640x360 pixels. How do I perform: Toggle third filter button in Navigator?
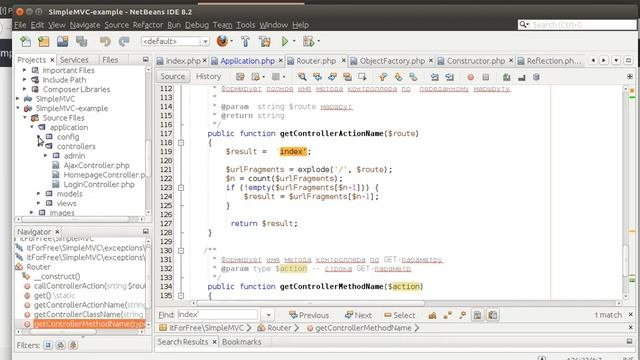pyautogui.click(x=73, y=345)
